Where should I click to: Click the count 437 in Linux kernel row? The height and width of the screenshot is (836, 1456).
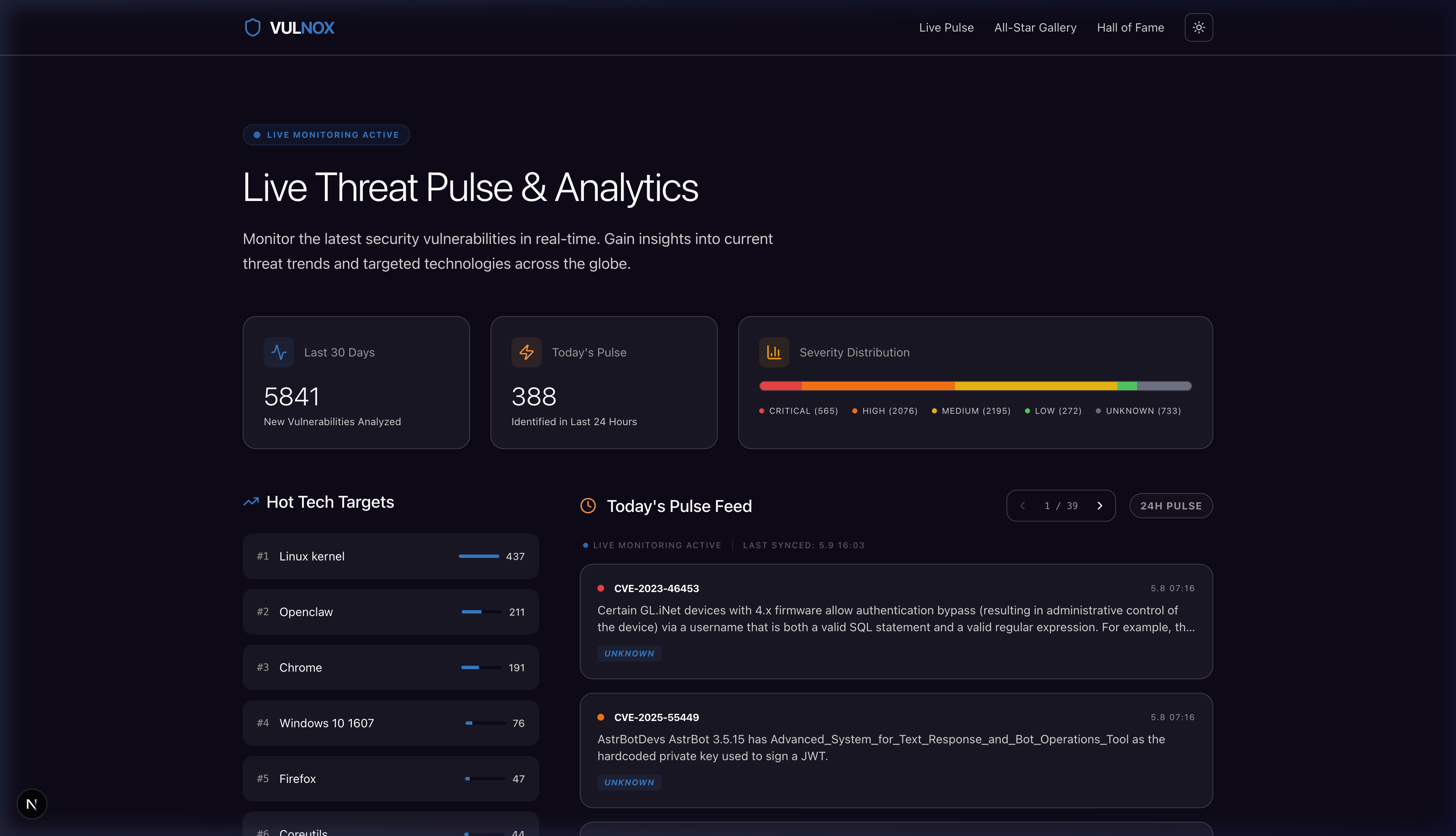coord(515,556)
